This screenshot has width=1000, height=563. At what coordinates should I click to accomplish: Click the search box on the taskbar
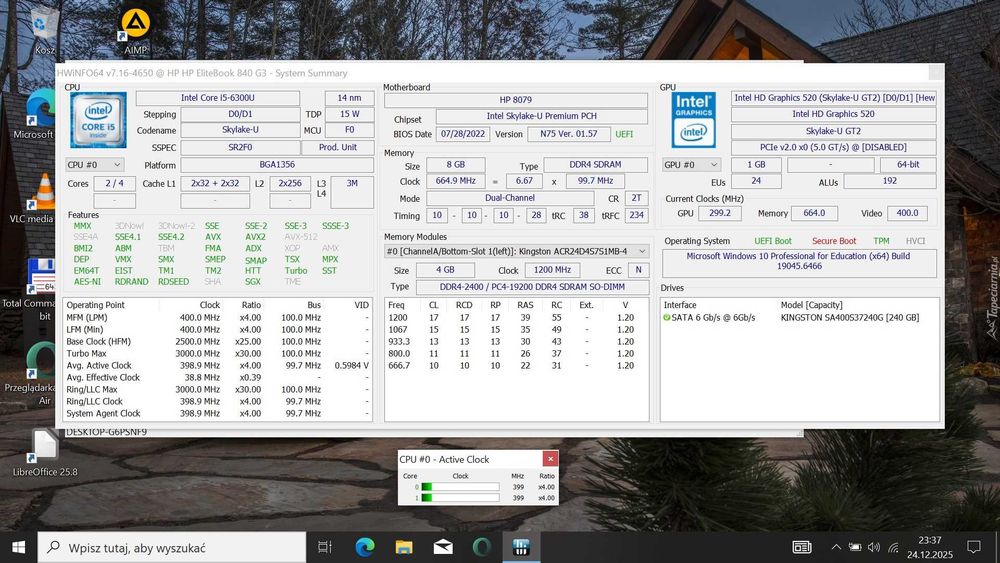[x=172, y=547]
